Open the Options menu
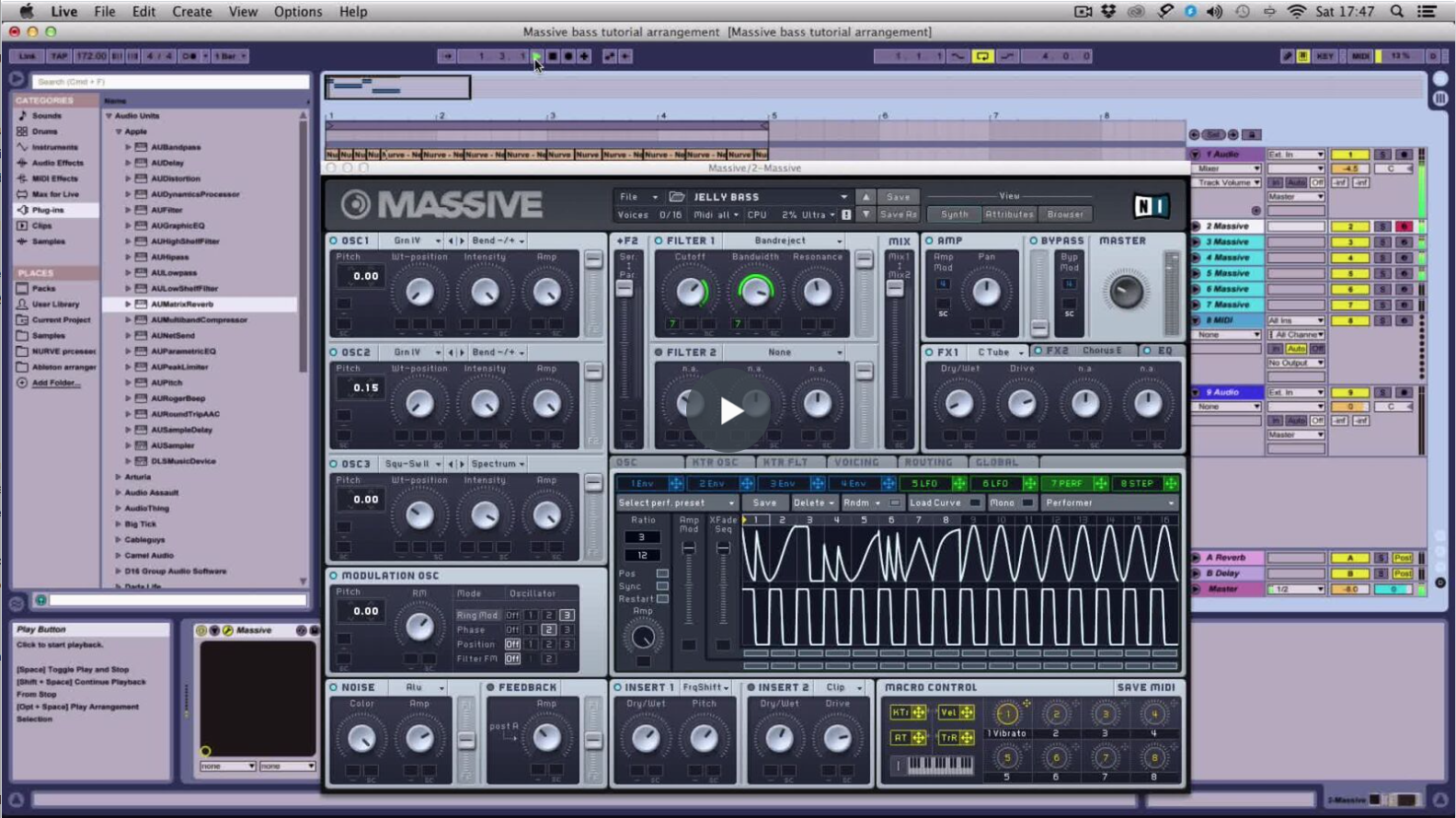Viewport: 1456px width, 818px height. 298,11
